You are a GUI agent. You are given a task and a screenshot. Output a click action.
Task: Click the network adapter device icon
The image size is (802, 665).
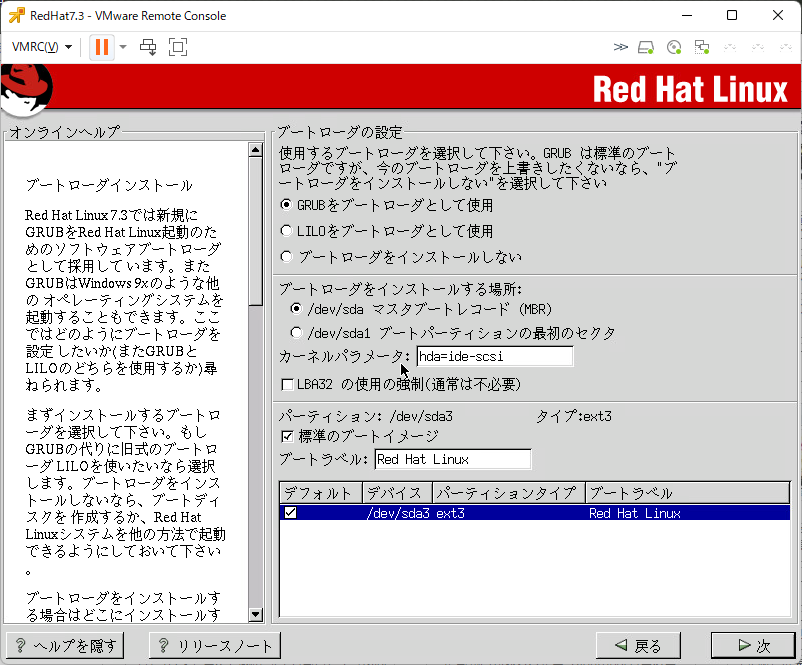click(x=702, y=48)
